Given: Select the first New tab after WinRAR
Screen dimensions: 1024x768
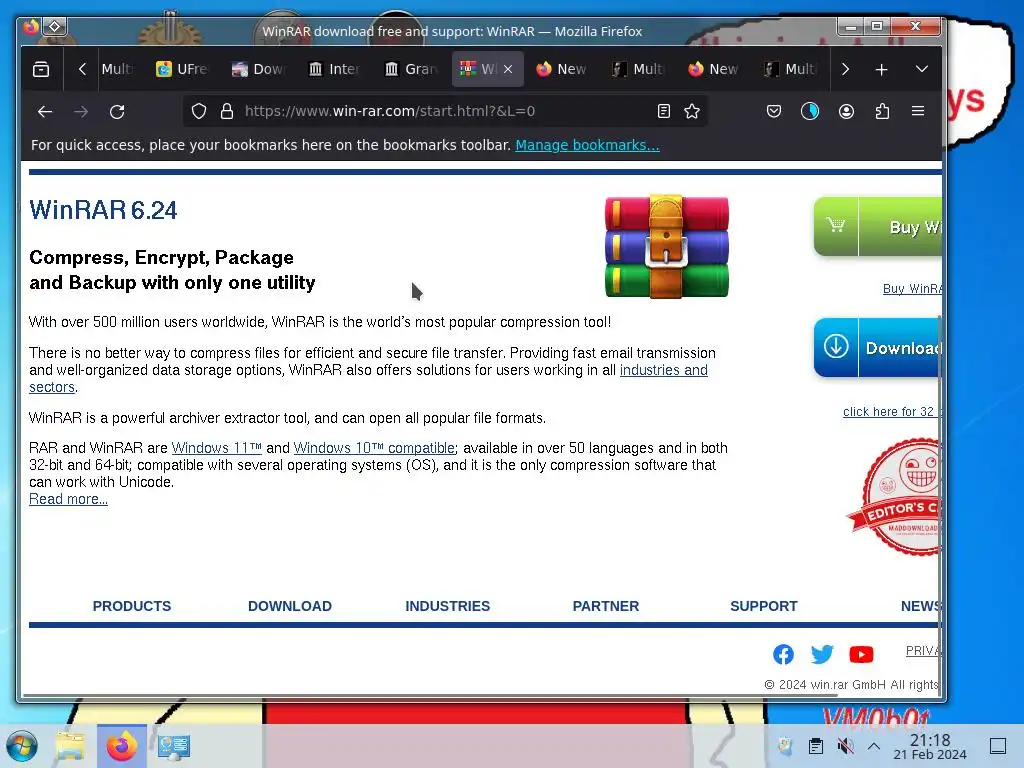Looking at the screenshot, I should click(x=562, y=69).
